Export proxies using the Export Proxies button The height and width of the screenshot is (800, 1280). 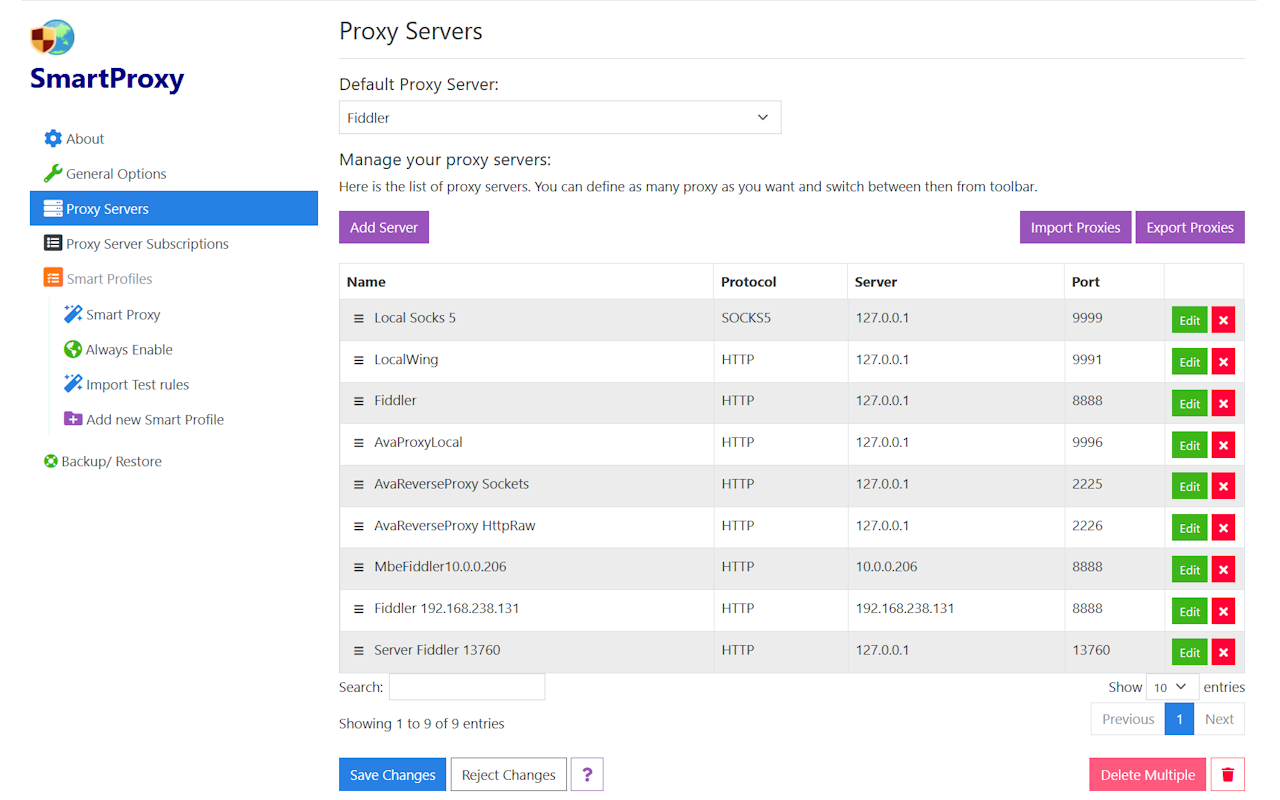1189,227
